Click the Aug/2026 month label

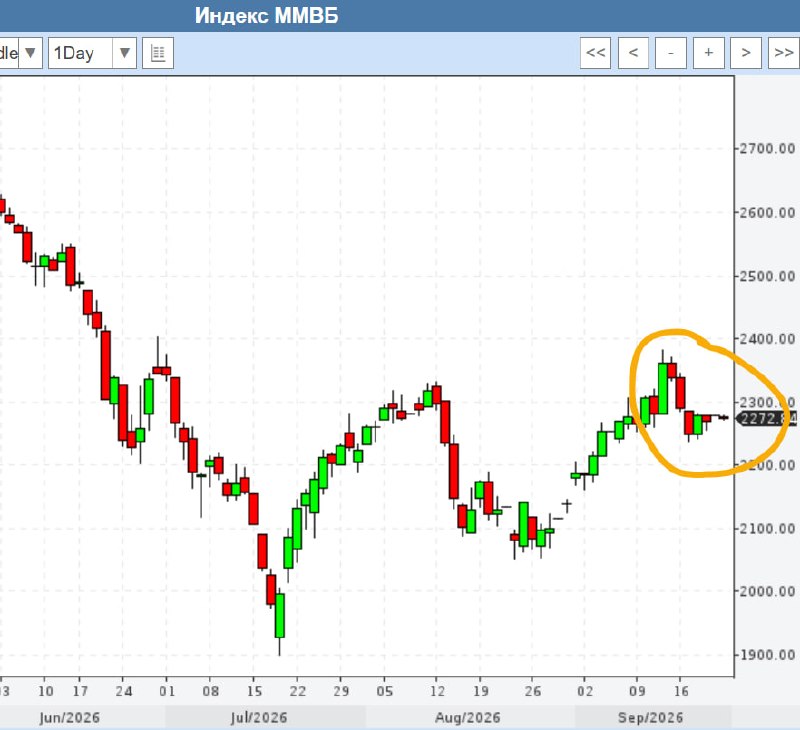pyautogui.click(x=467, y=718)
